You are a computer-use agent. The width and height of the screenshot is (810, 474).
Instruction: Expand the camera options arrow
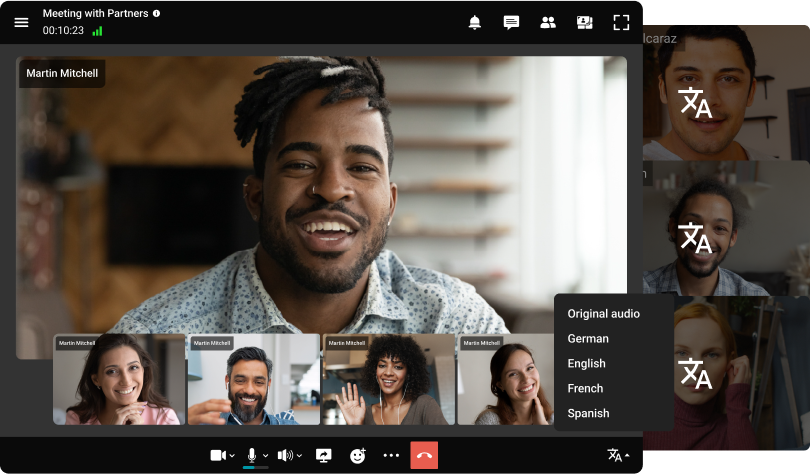pos(233,456)
